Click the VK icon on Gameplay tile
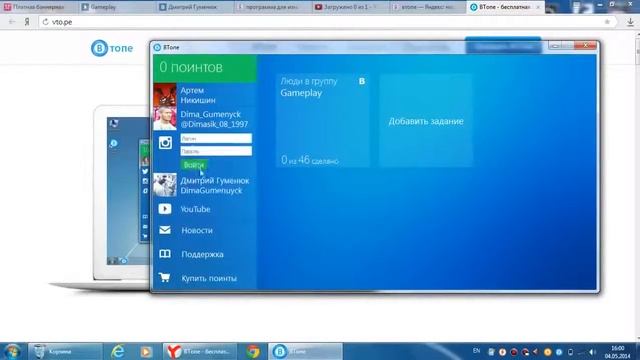This screenshot has width=640, height=360. click(362, 81)
